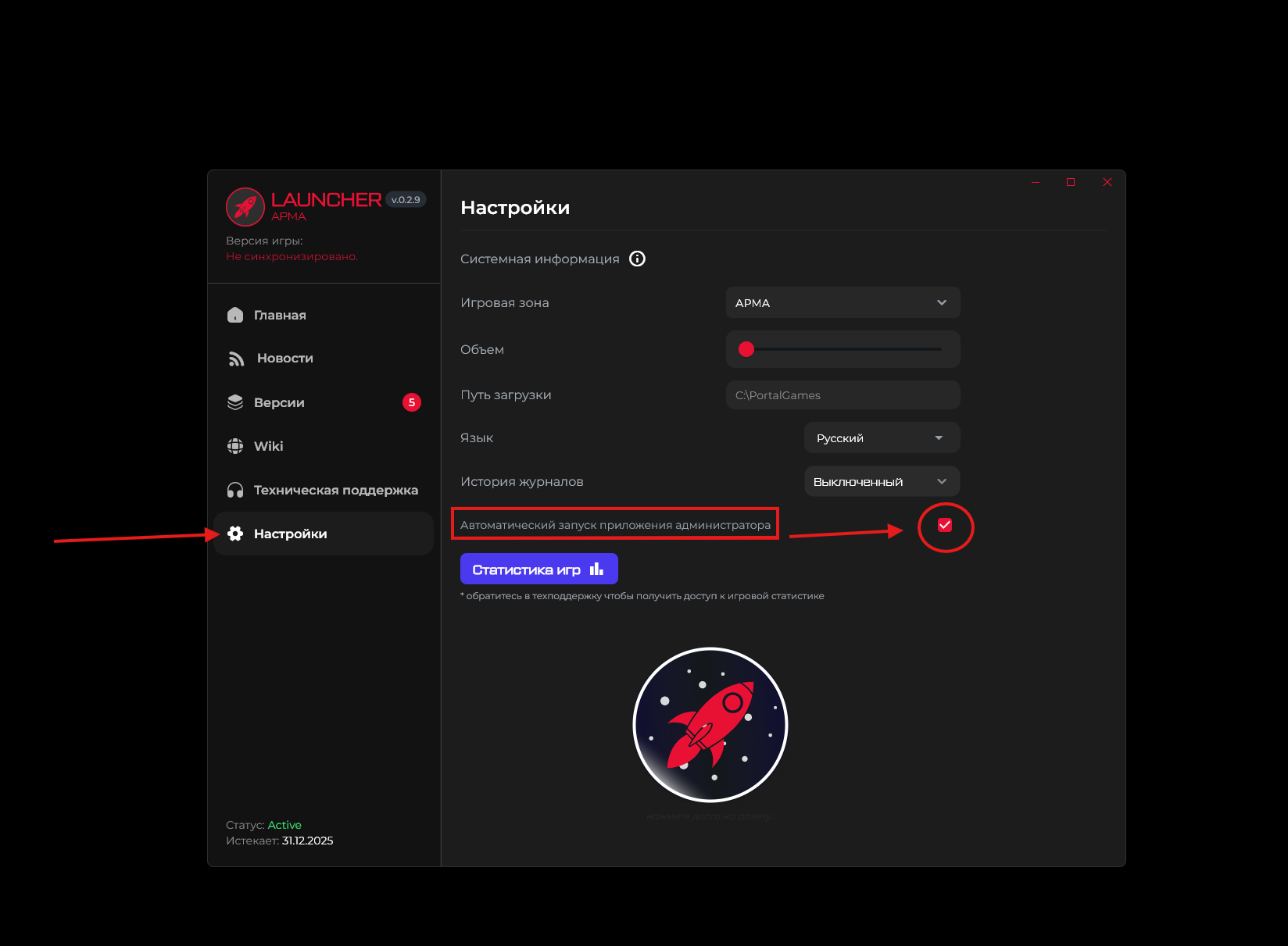Open the История журналов dropdown

(x=882, y=482)
